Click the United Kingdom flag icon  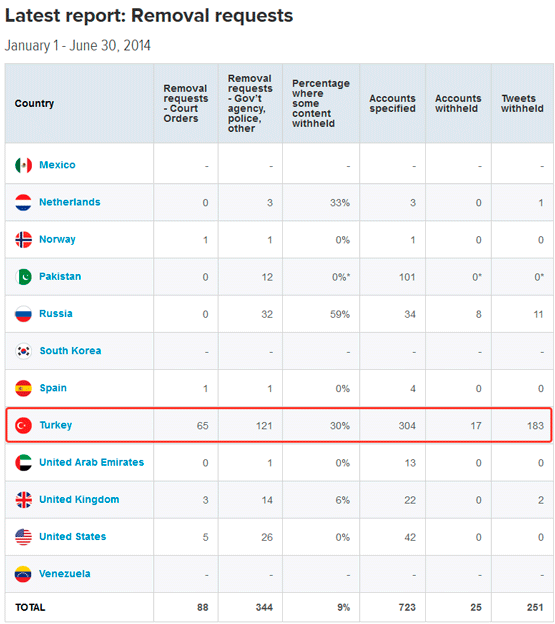click(x=23, y=500)
